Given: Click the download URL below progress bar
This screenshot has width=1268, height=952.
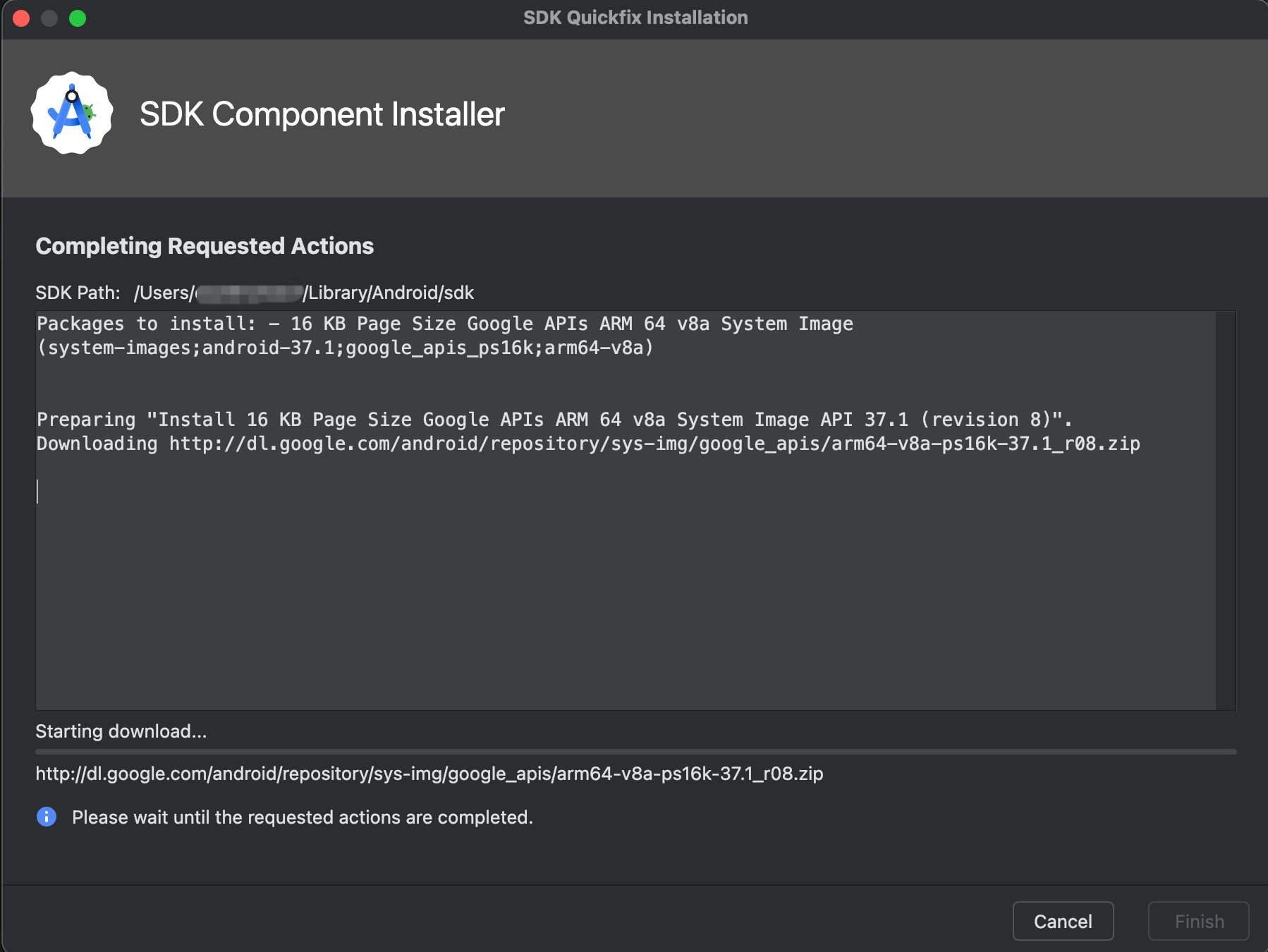Looking at the screenshot, I should 429,774.
